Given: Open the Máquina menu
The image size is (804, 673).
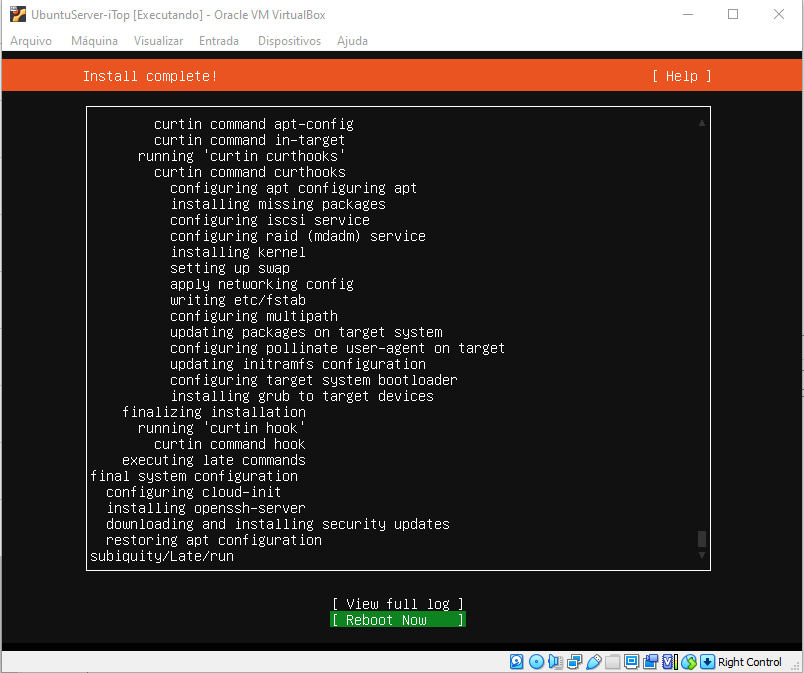Looking at the screenshot, I should click(x=94, y=41).
